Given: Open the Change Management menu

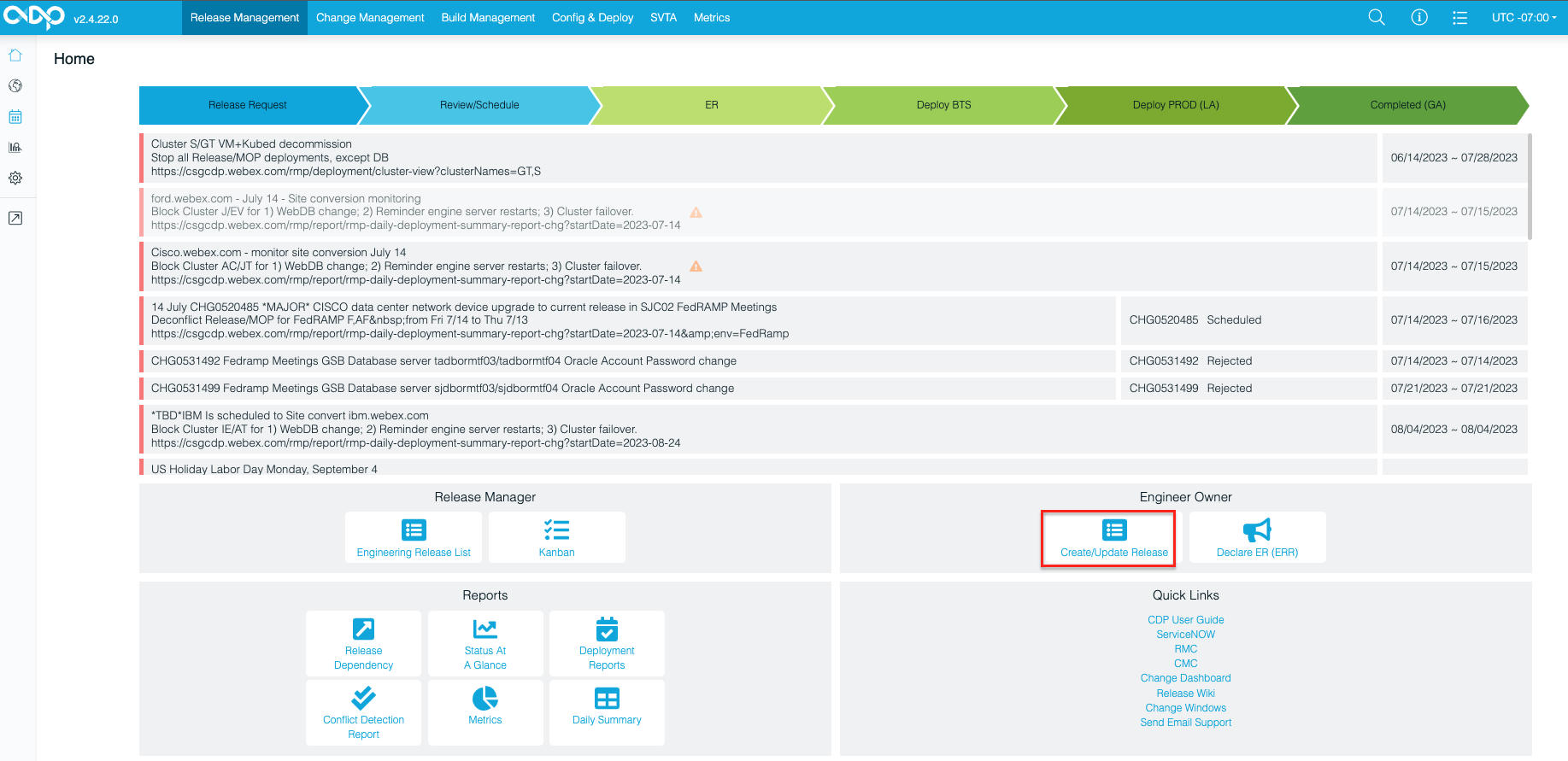Looking at the screenshot, I should [370, 17].
